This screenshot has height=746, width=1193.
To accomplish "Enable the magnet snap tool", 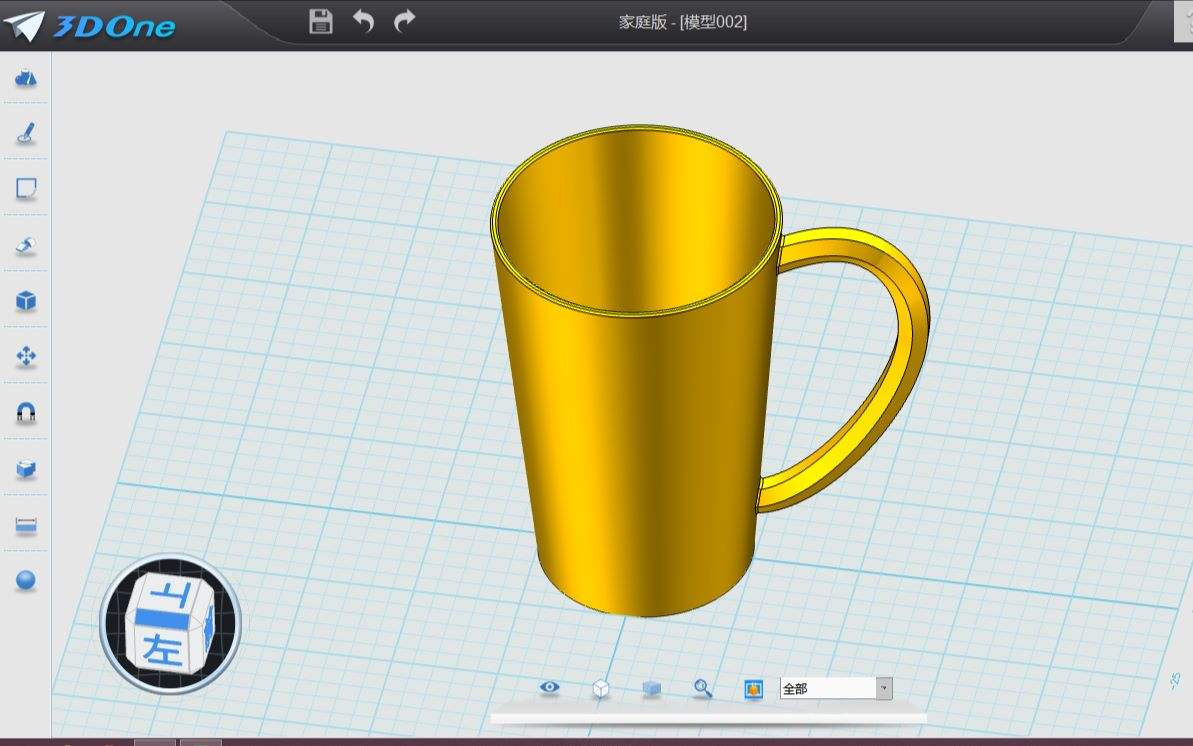I will pos(26,413).
